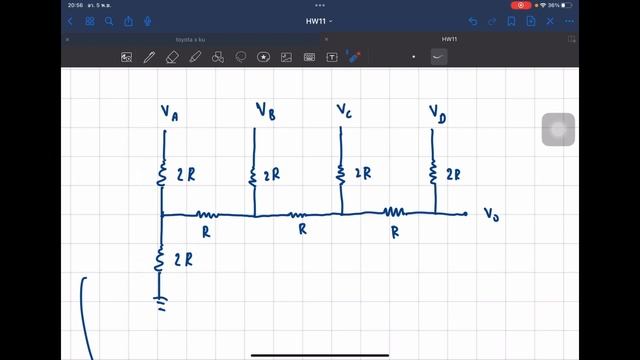The width and height of the screenshot is (640, 360).
Task: Toggle read-only mode with pen-cross icon
Action: pyautogui.click(x=550, y=21)
